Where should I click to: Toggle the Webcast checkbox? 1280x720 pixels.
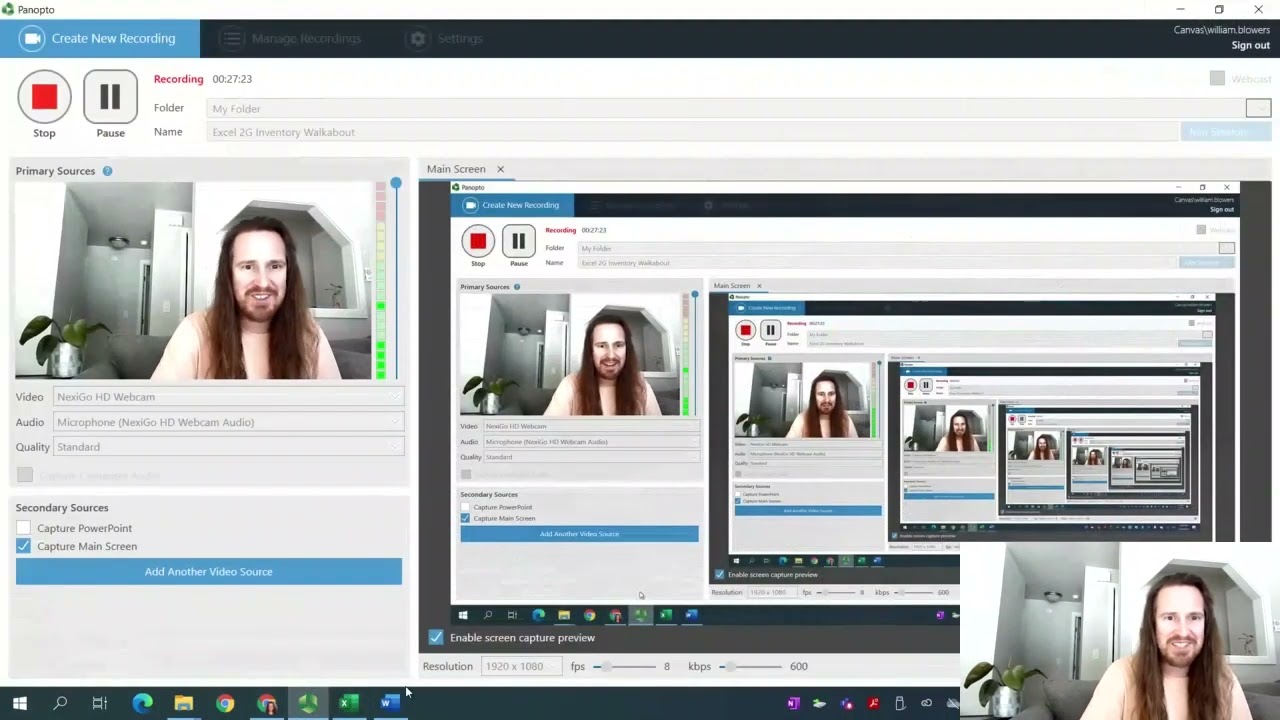coord(1217,78)
